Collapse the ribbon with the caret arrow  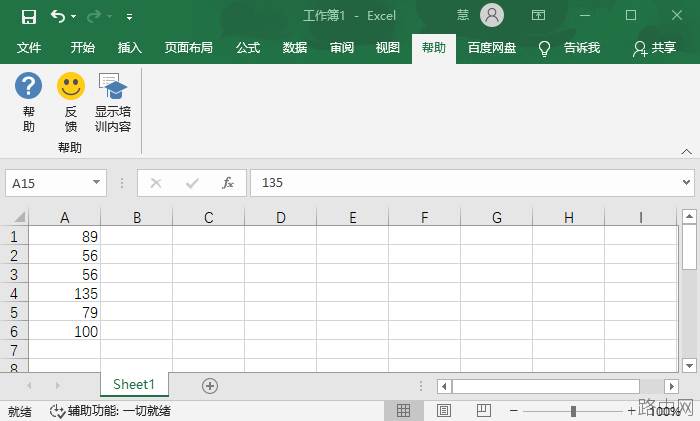pos(687,152)
